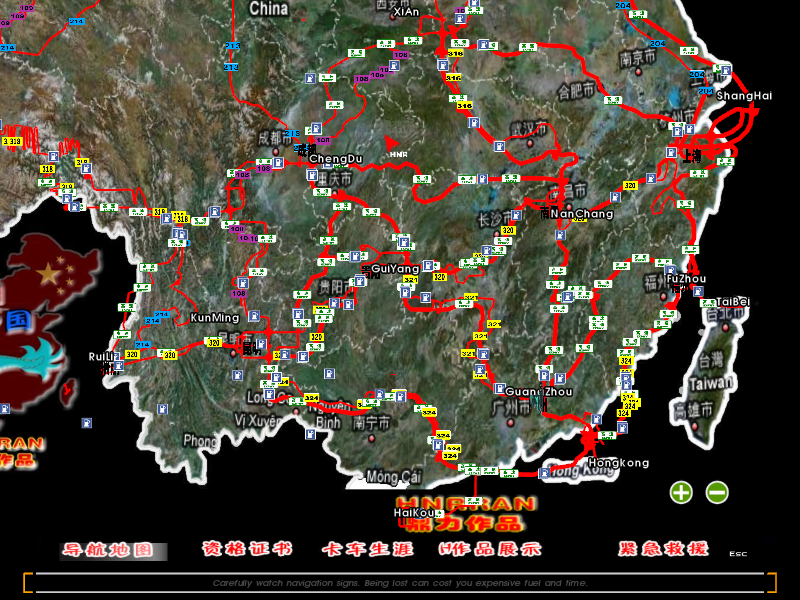This screenshot has height=600, width=800.
Task: Select gas station icon beside Hong Kong map label
Action: coord(545,472)
